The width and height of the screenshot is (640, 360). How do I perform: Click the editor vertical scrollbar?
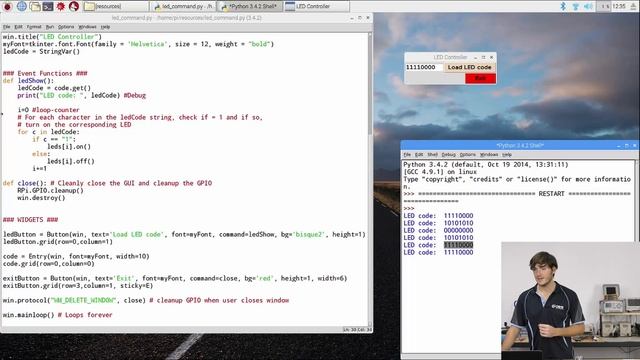point(370,180)
